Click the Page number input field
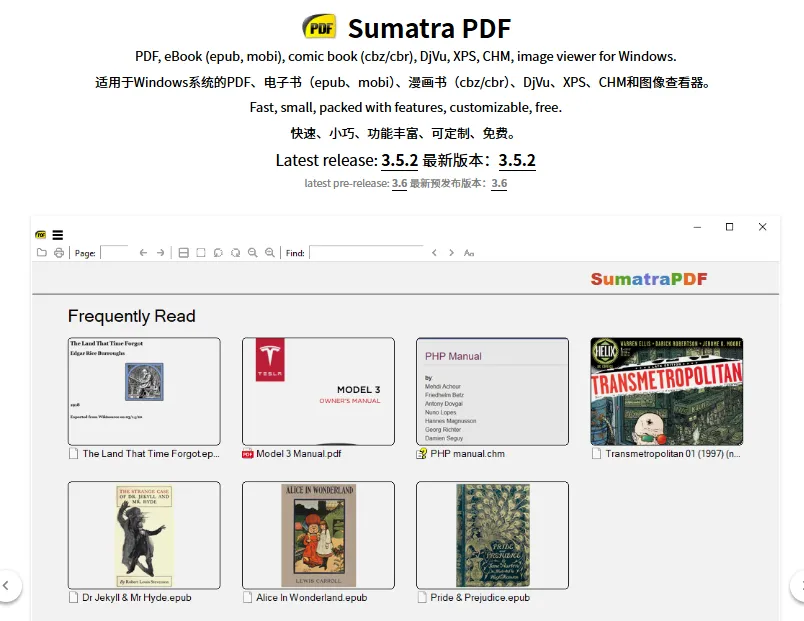The height and width of the screenshot is (621, 804). 115,252
